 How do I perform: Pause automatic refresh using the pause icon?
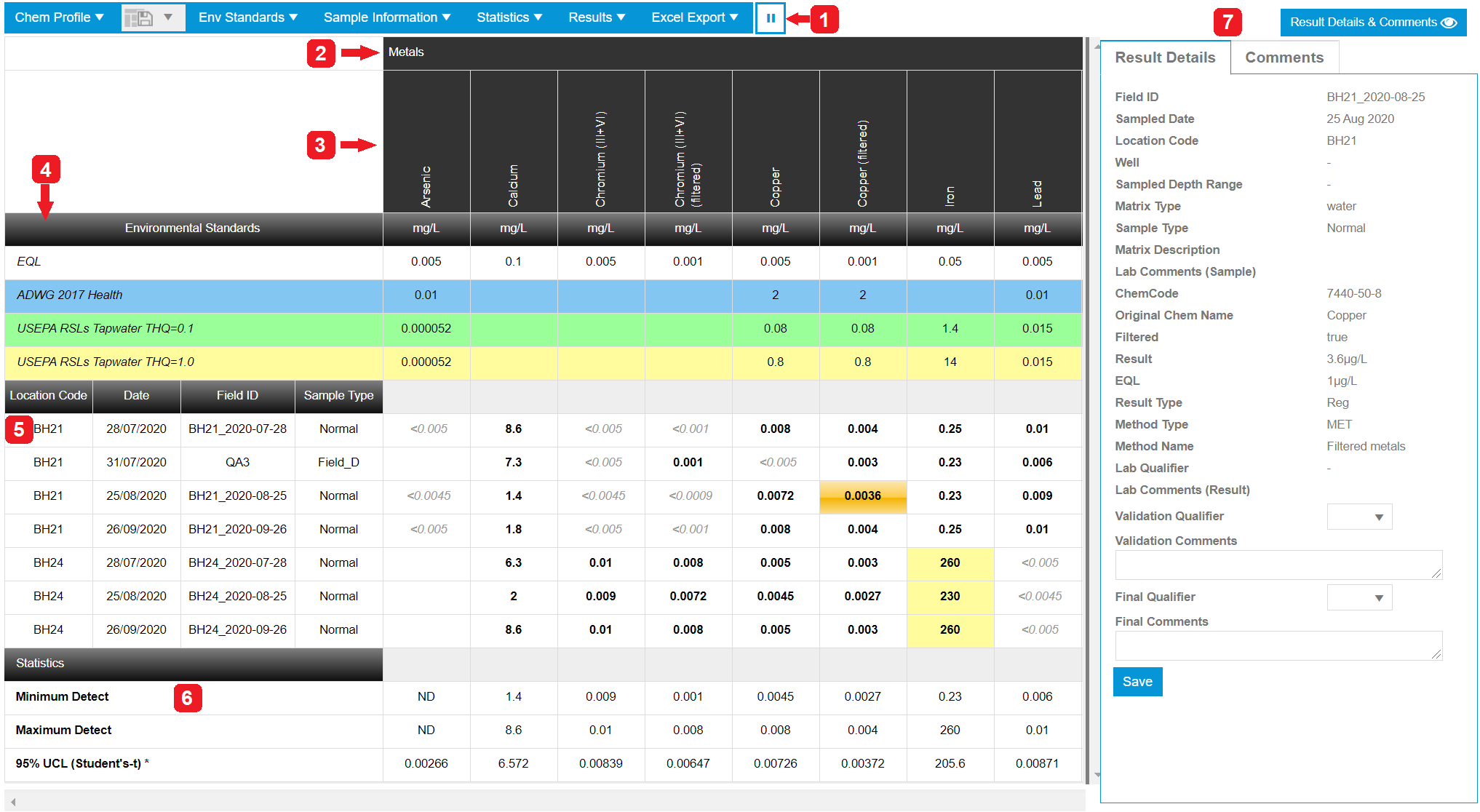[770, 17]
